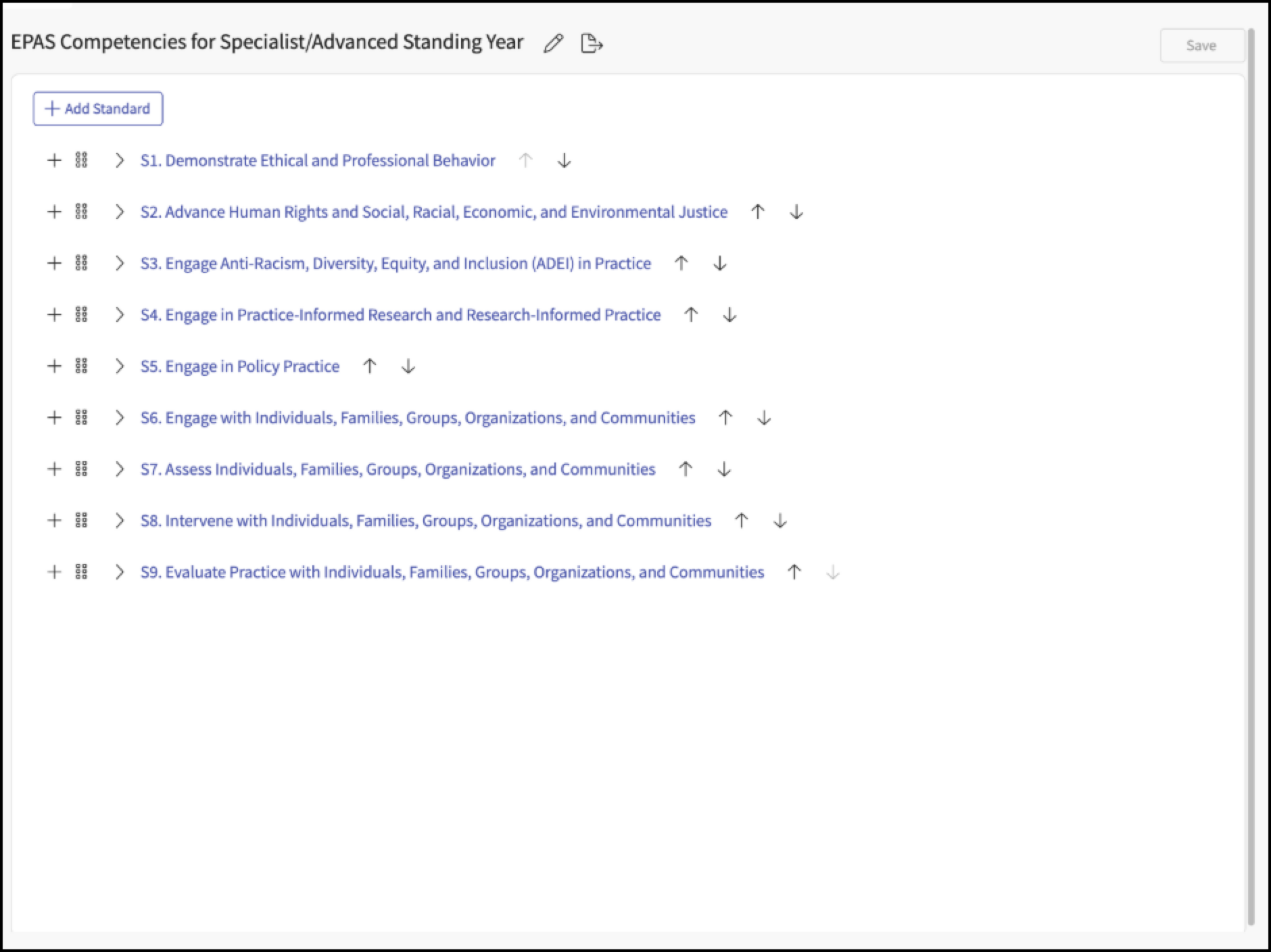Move S2 up with its up arrow
Screen dimensions: 1271x952
(758, 212)
